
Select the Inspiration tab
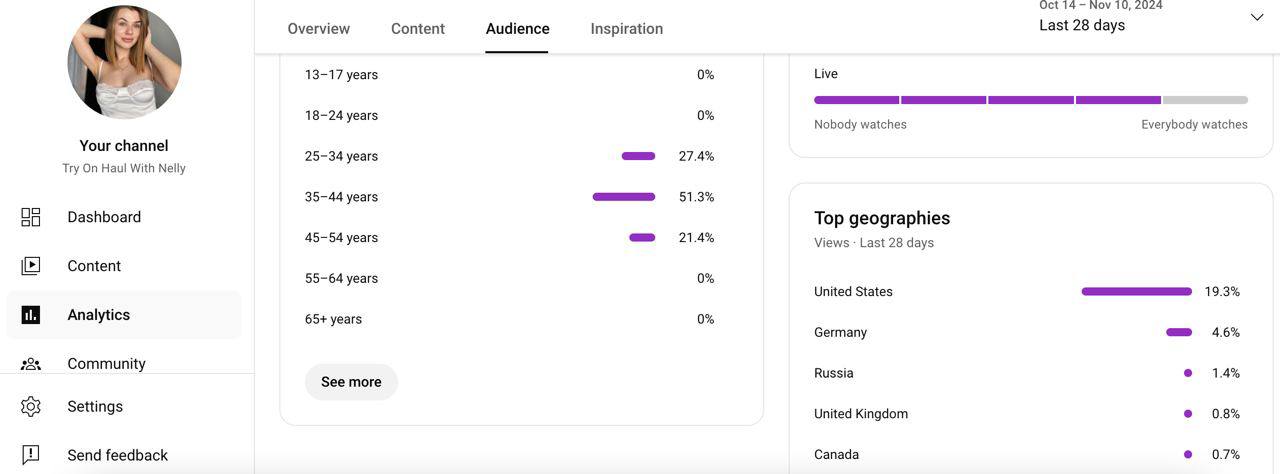coord(627,29)
